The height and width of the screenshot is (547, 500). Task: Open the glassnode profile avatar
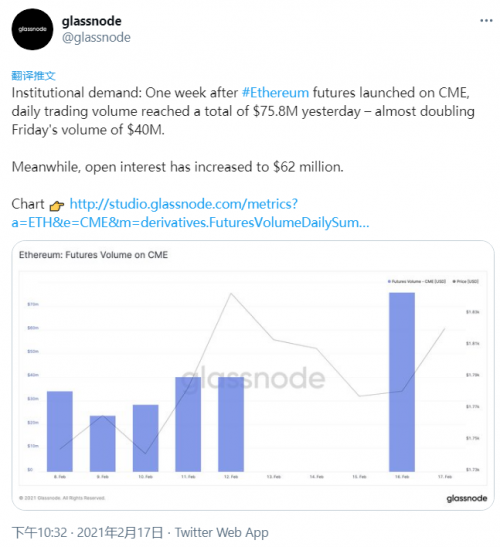coord(32,29)
